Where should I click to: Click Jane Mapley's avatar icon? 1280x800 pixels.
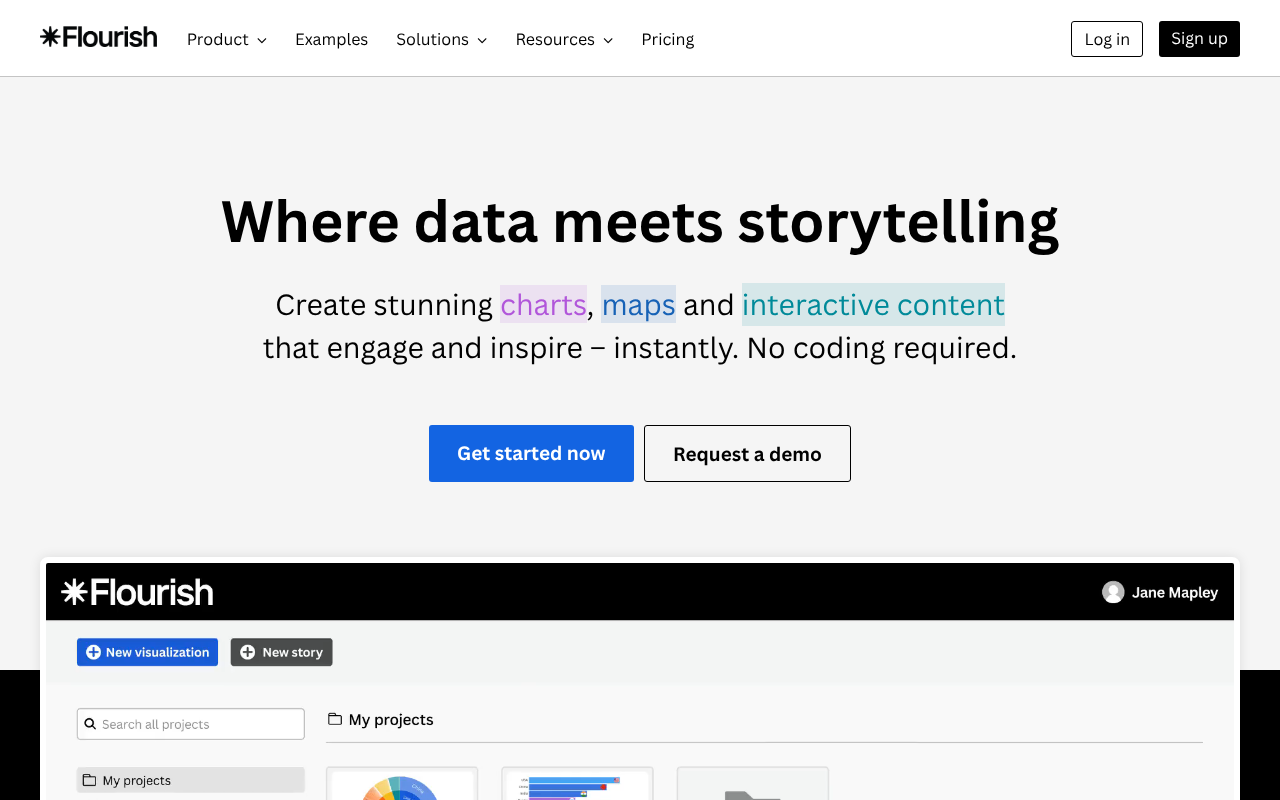(x=1113, y=592)
